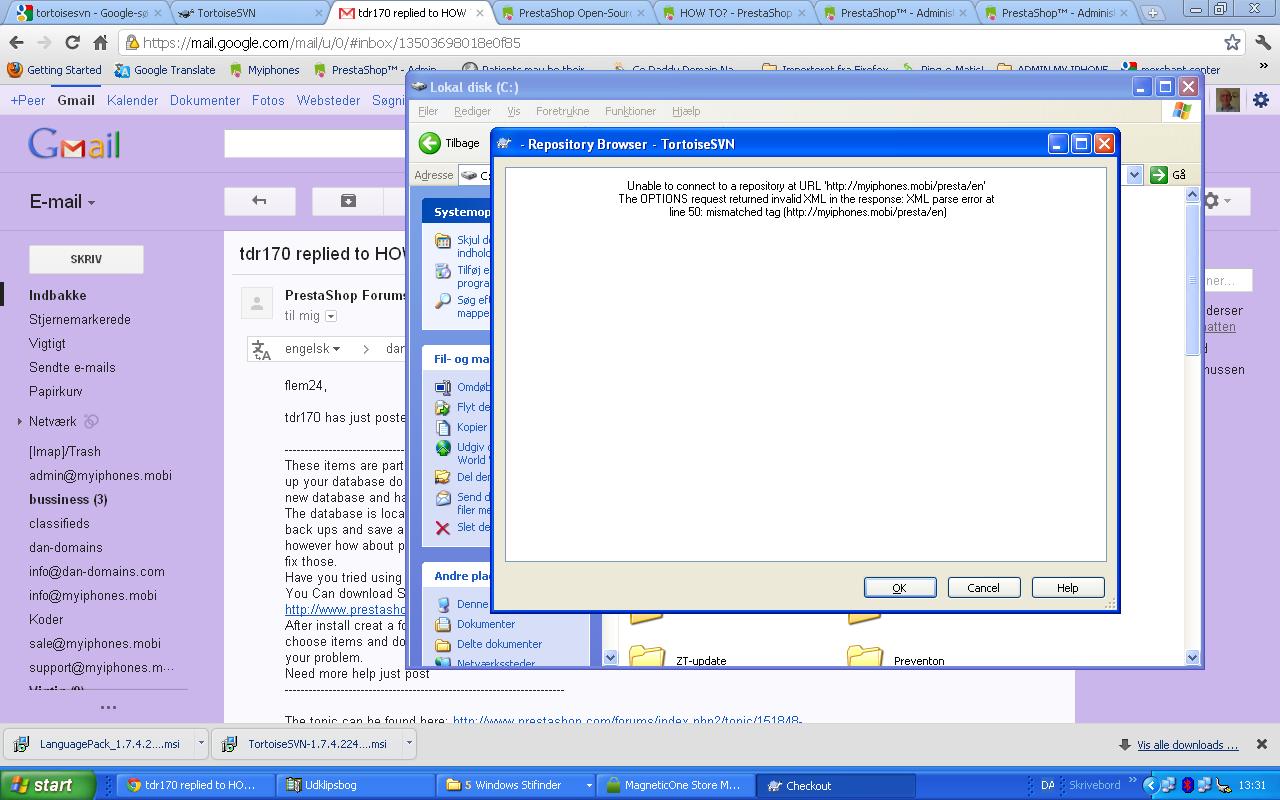
Task: Open Chrome home page
Action: tap(100, 43)
